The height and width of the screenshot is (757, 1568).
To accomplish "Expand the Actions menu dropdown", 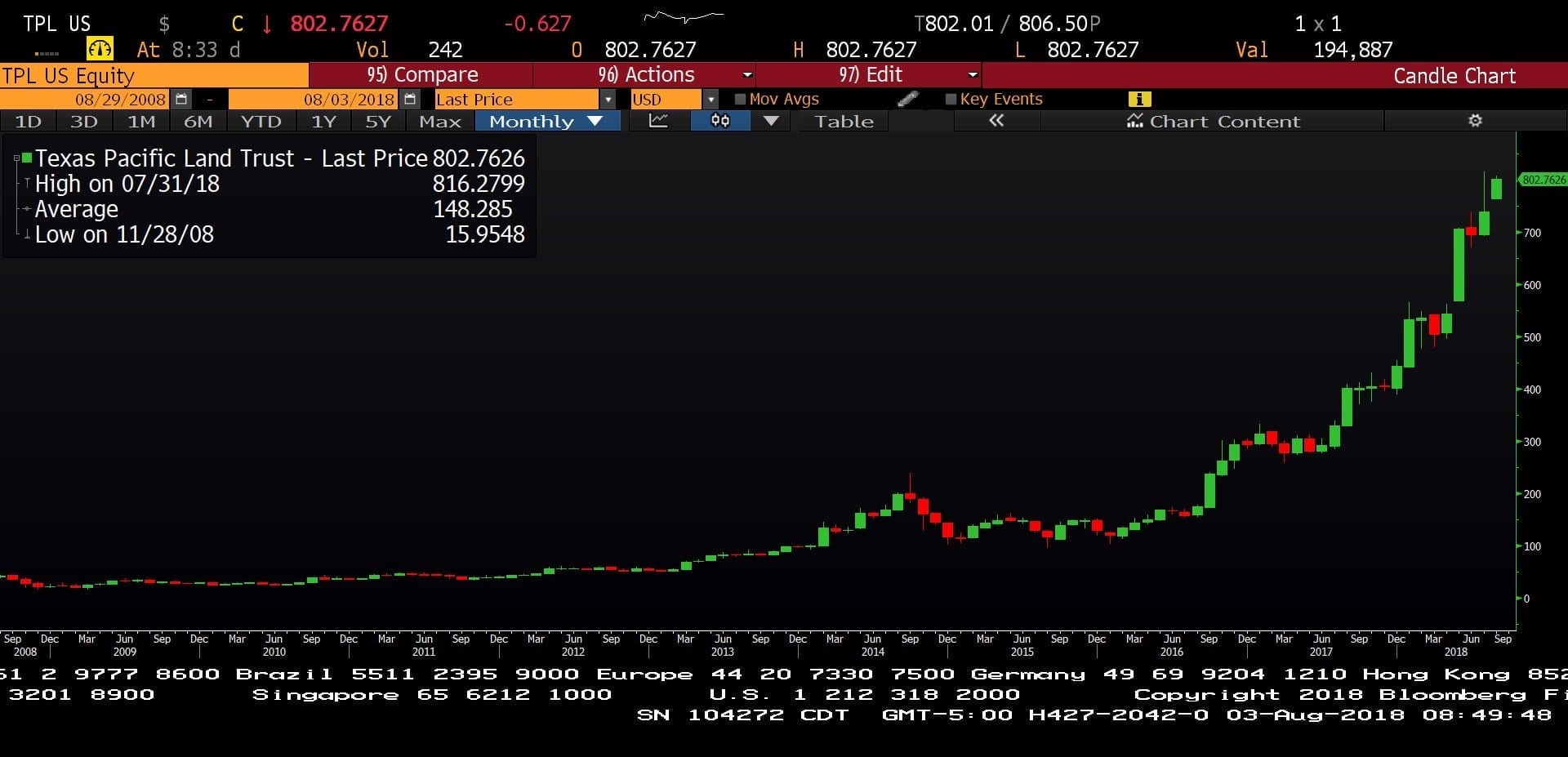I will pos(746,74).
